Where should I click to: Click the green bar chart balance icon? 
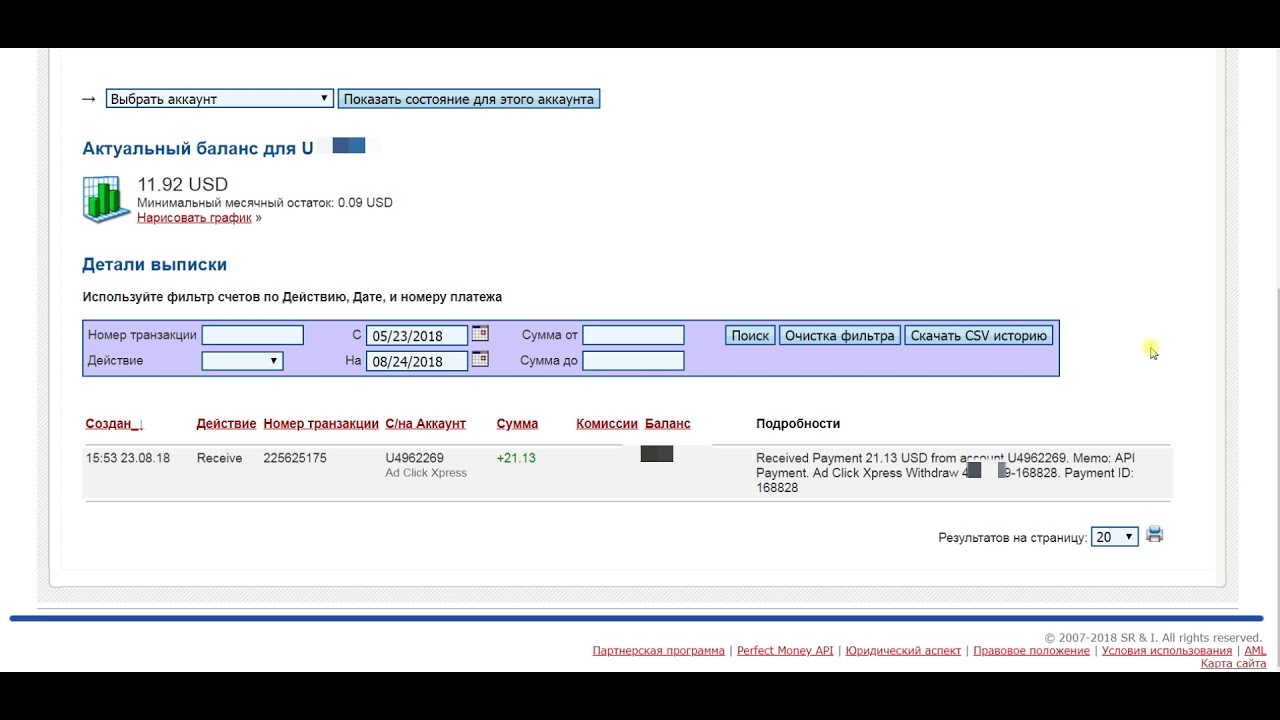pos(106,199)
